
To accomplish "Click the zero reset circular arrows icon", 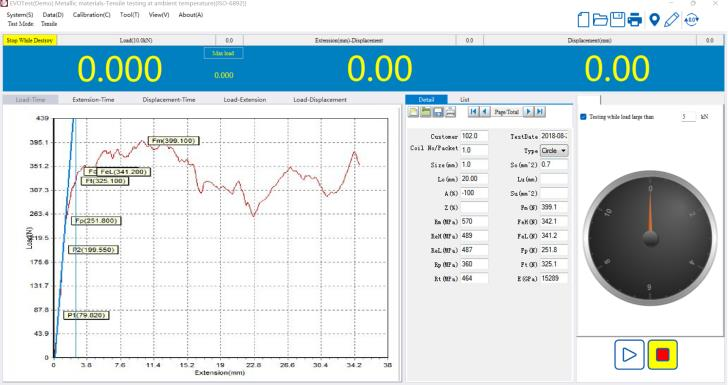I will coord(691,20).
